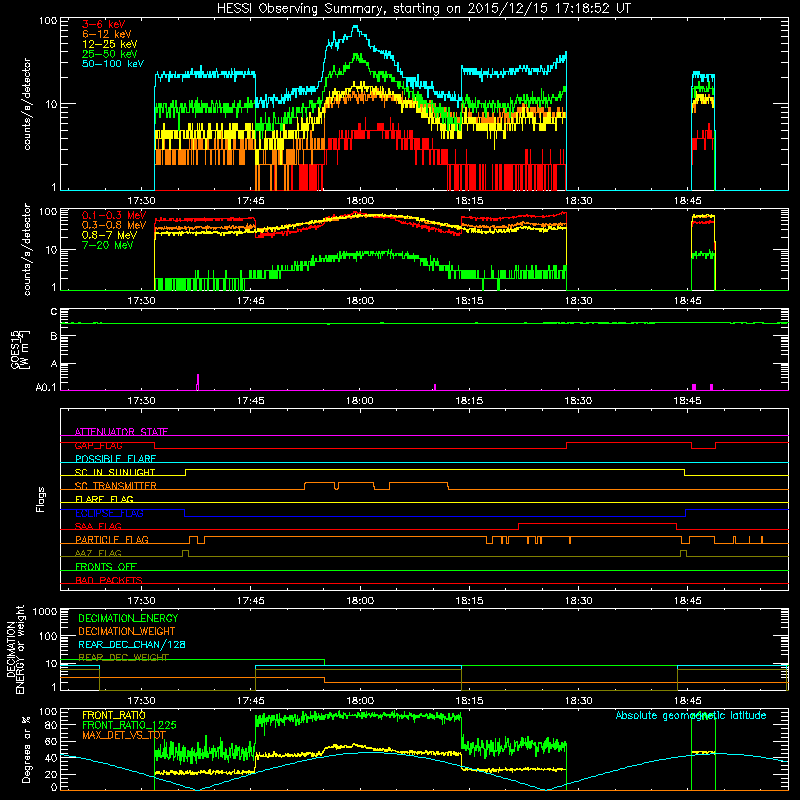This screenshot has height=800, width=800.
Task: Click the Degrees or % axis label
Action: 26,749
